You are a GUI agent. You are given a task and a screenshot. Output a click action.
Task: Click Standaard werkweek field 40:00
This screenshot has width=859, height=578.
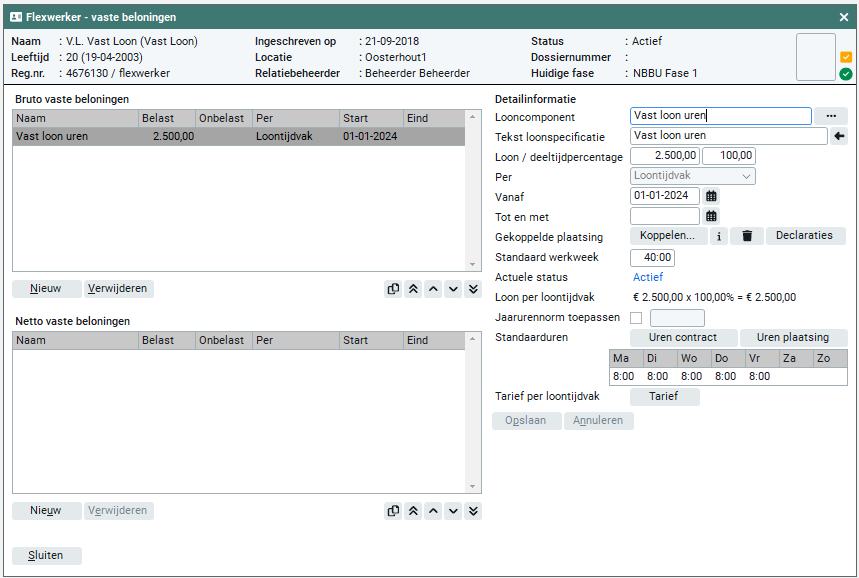click(652, 257)
